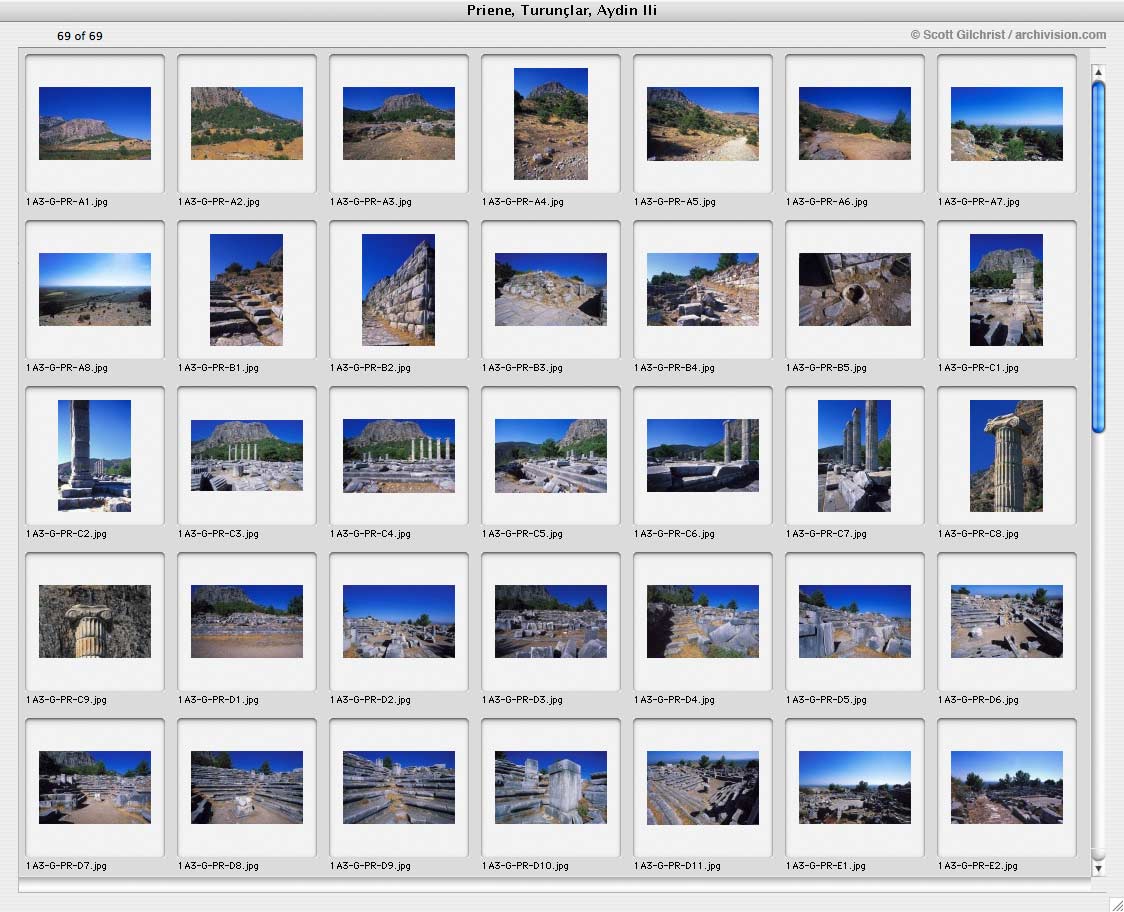Click portrait thumbnail 1A3-G-PR-A4.jpg

click(x=551, y=123)
